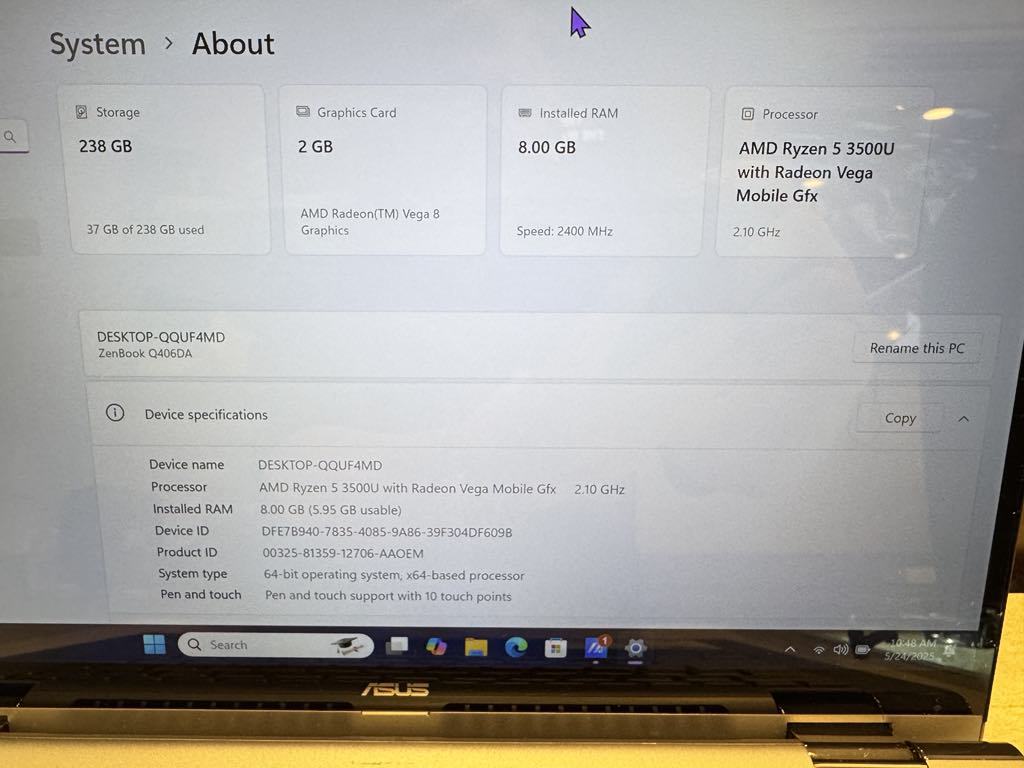Viewport: 1024px width, 768px height.
Task: Click the volume speaker icon
Action: click(x=840, y=650)
